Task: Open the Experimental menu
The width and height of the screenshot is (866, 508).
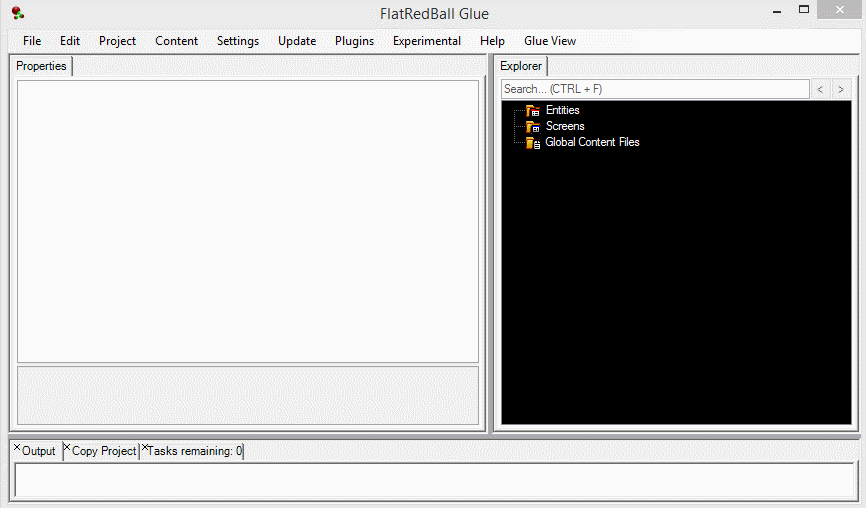Action: pyautogui.click(x=426, y=41)
